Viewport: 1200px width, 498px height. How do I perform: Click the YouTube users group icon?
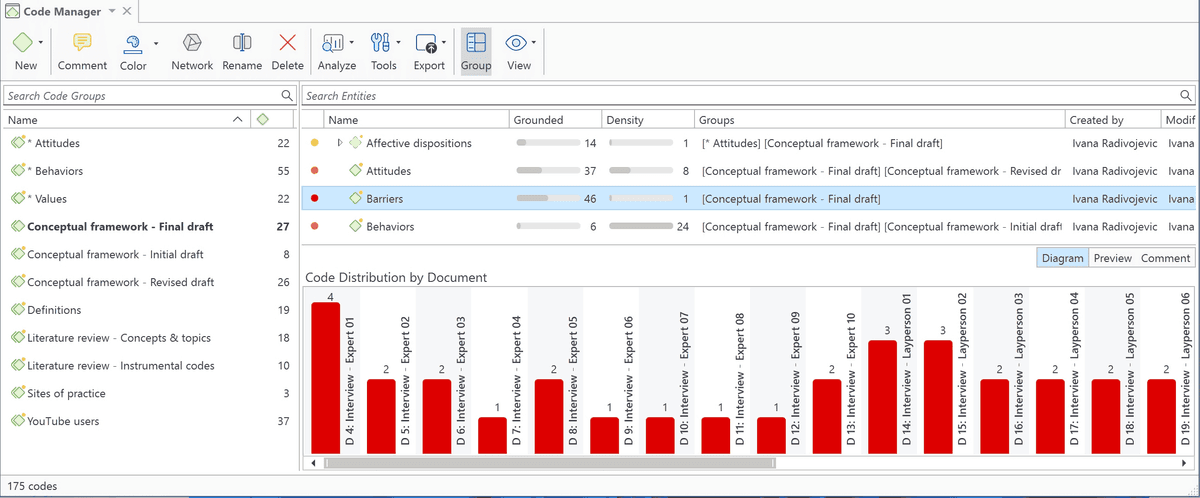17,421
